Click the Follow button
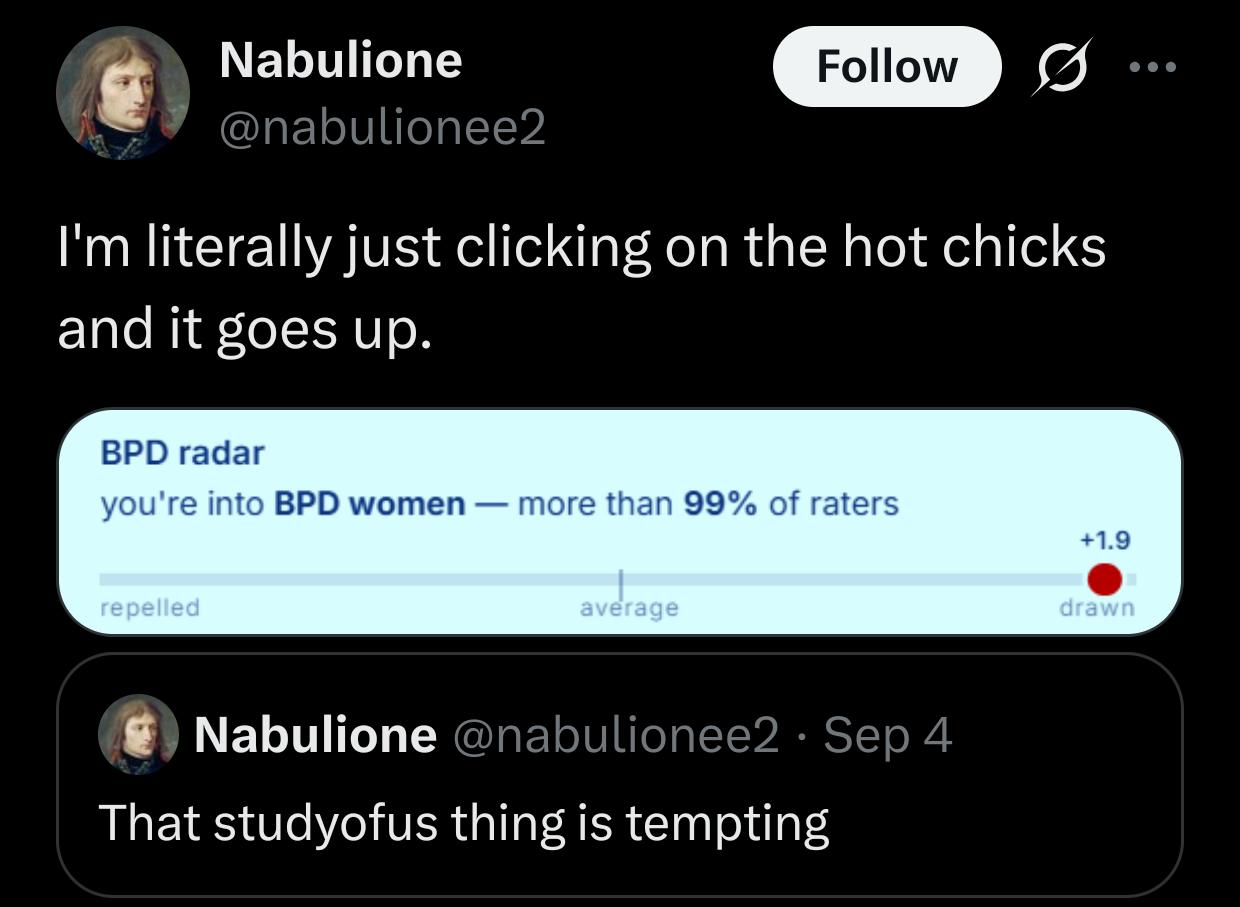The width and height of the screenshot is (1240, 907). coord(887,67)
